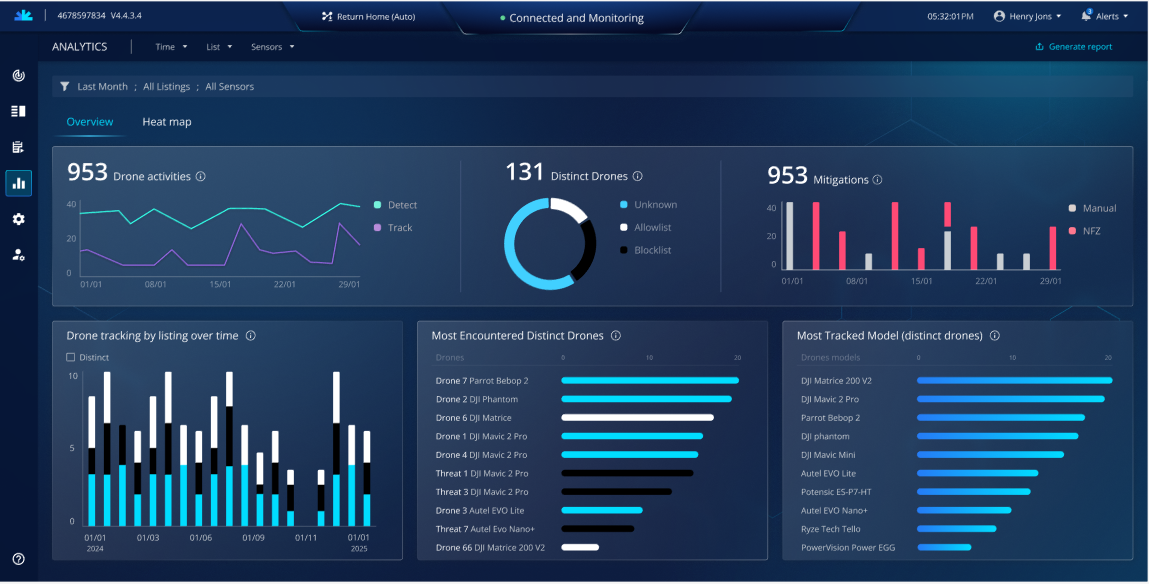Open settings gear in the left sidebar
Image resolution: width=1149 pixels, height=584 pixels.
tap(18, 219)
